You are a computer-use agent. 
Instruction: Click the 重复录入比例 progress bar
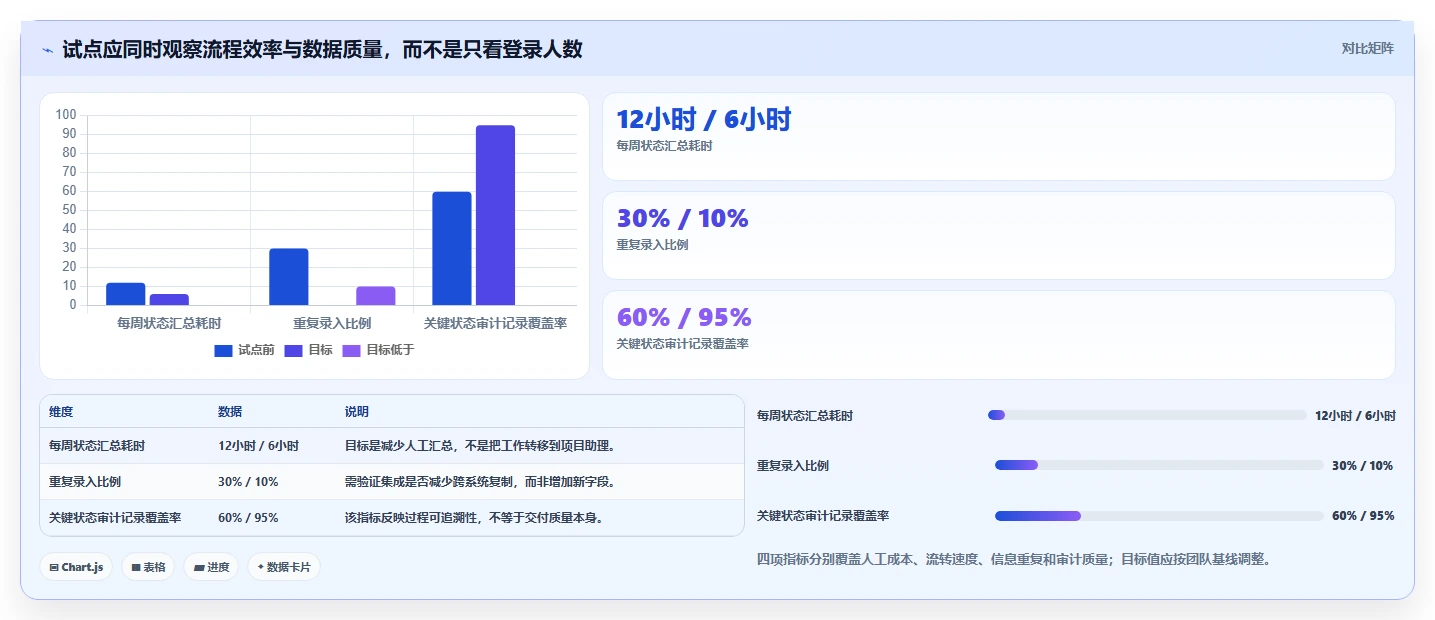1159,465
